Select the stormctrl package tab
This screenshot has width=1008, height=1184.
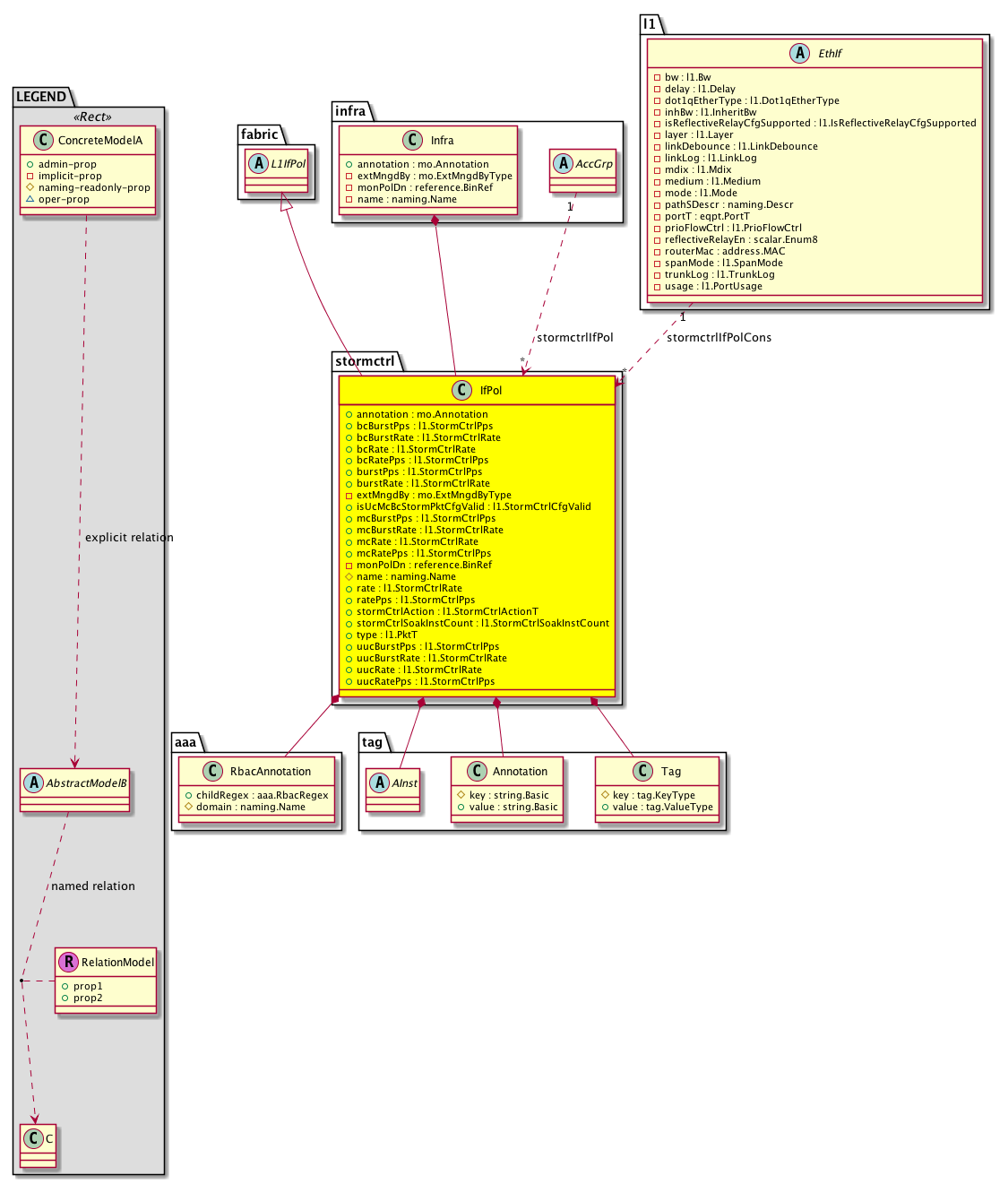(x=365, y=361)
